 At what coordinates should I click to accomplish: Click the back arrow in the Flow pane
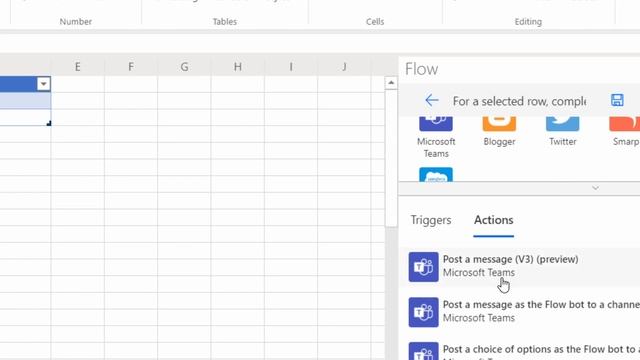(431, 100)
